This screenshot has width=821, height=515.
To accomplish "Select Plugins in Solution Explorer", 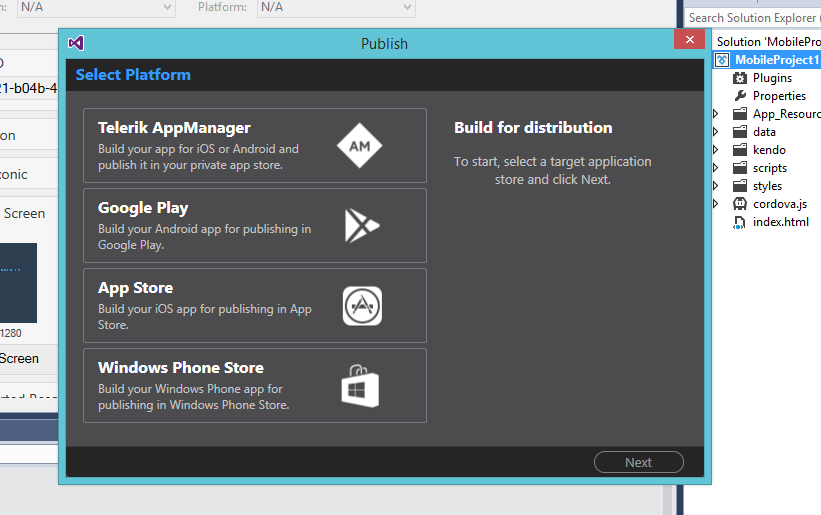I will 772,78.
